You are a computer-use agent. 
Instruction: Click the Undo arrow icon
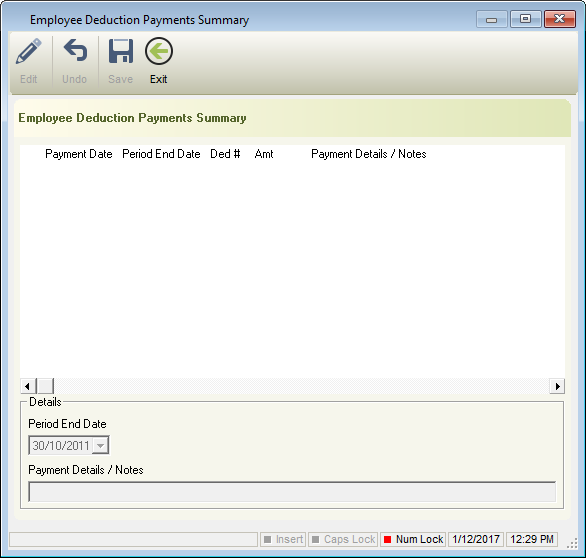point(75,50)
